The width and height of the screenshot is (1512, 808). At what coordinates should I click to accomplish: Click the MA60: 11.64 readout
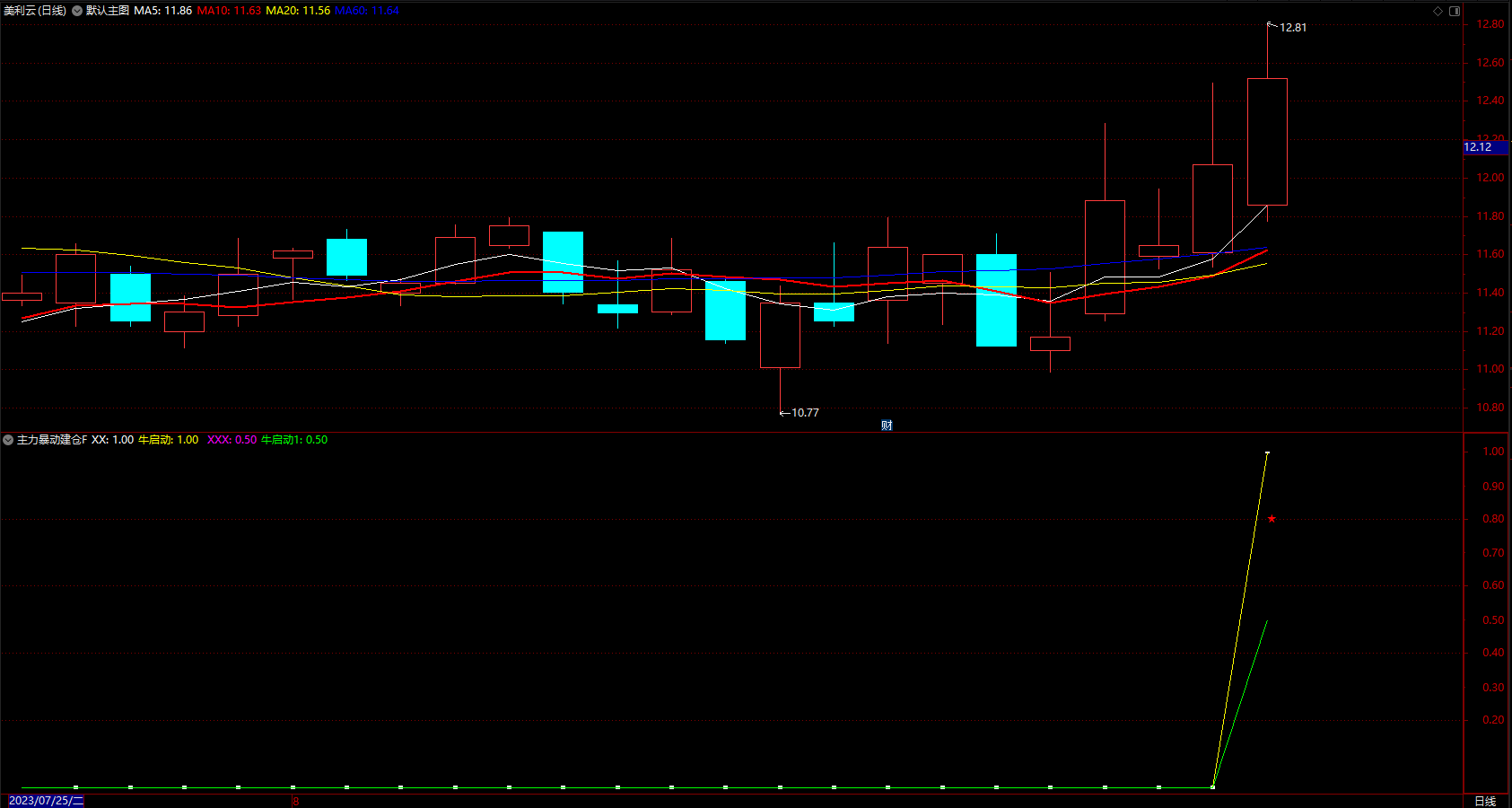click(367, 11)
